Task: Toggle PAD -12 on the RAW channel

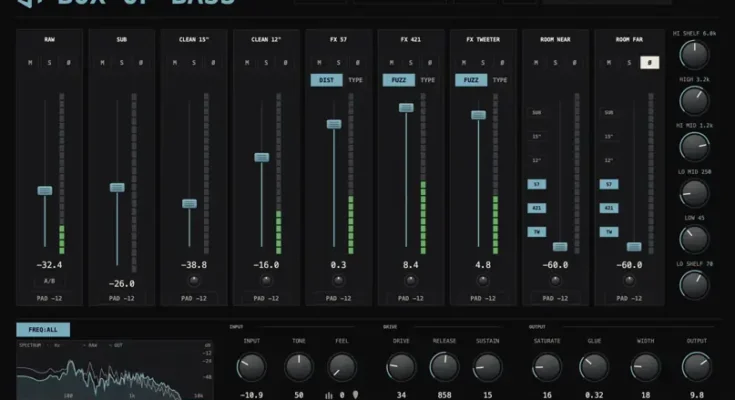Action: click(49, 298)
